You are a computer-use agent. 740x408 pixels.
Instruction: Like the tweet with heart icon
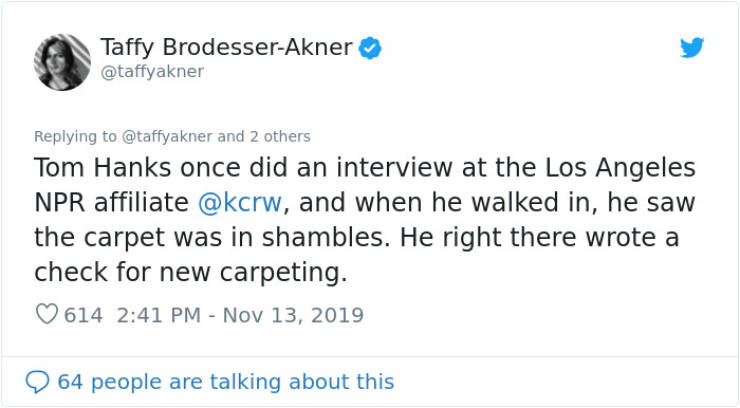(47, 314)
